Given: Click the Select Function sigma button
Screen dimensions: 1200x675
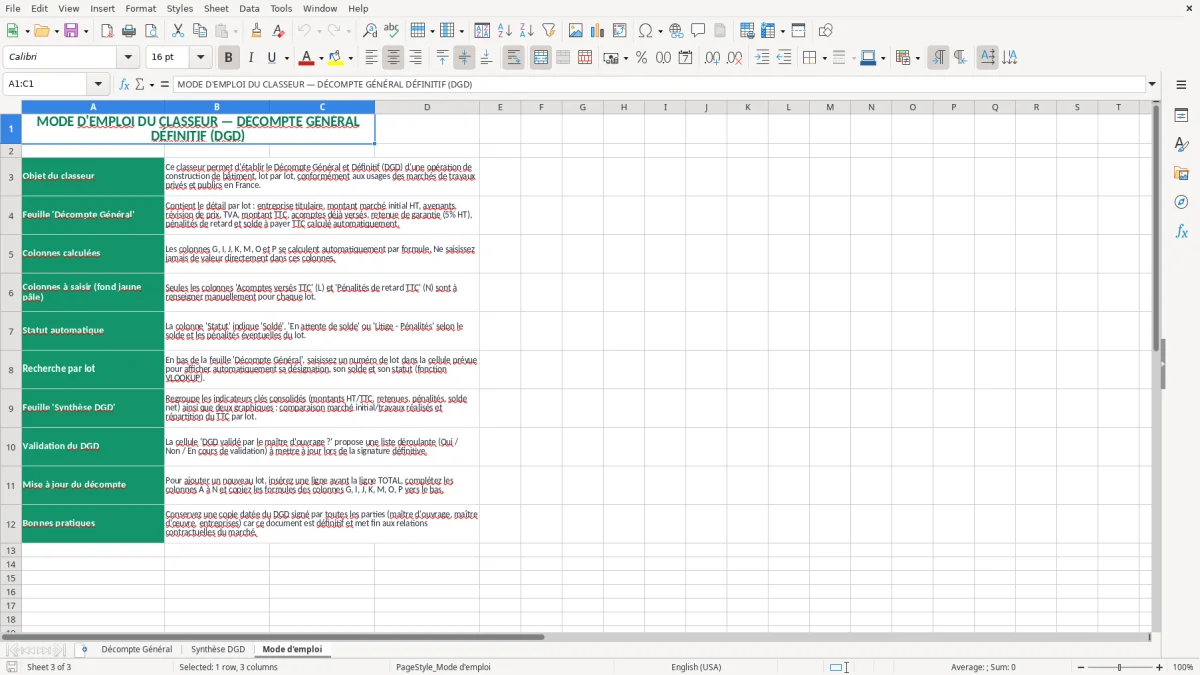Looking at the screenshot, I should point(139,85).
